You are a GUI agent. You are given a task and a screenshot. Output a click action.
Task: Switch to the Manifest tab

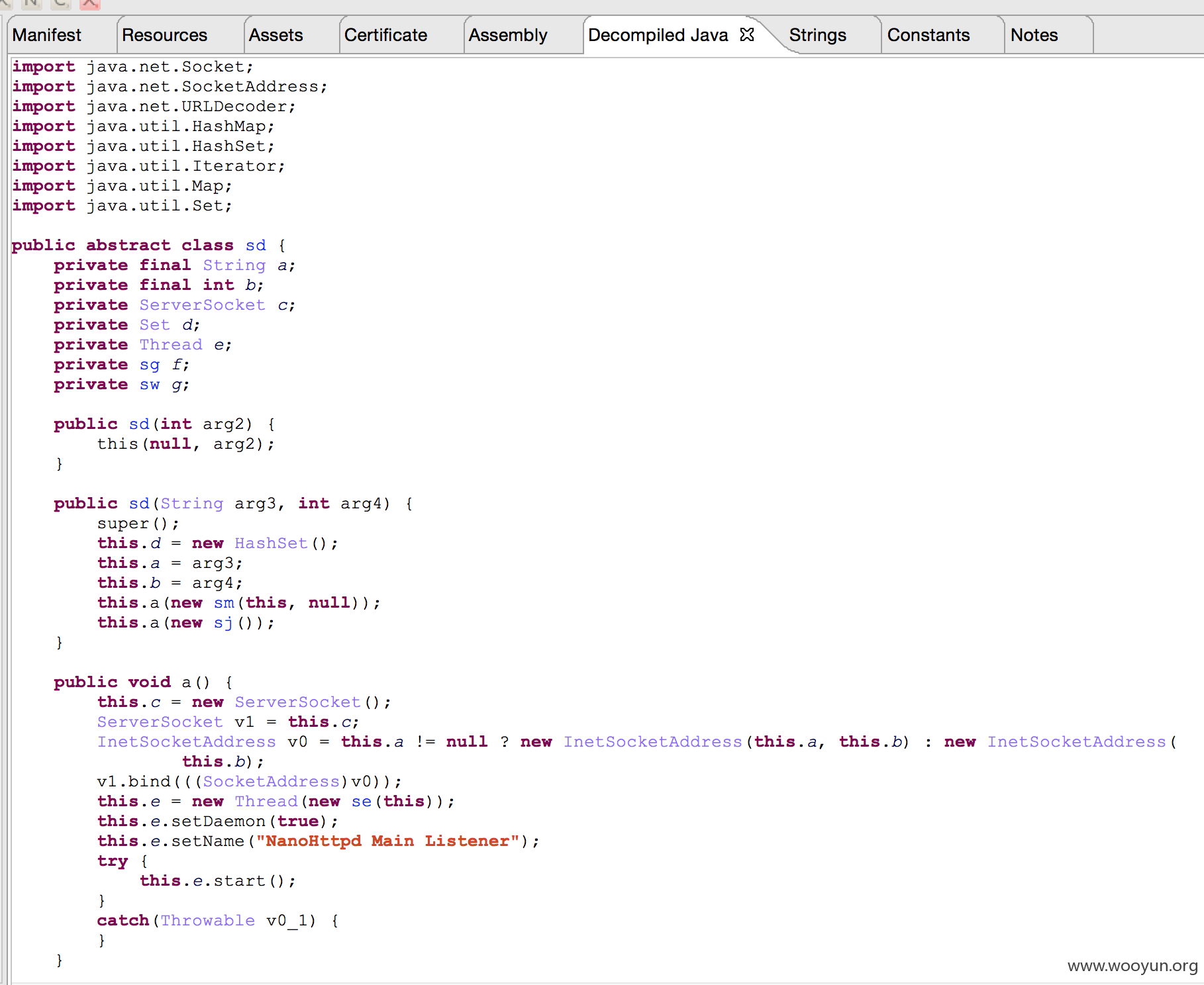pyautogui.click(x=47, y=35)
